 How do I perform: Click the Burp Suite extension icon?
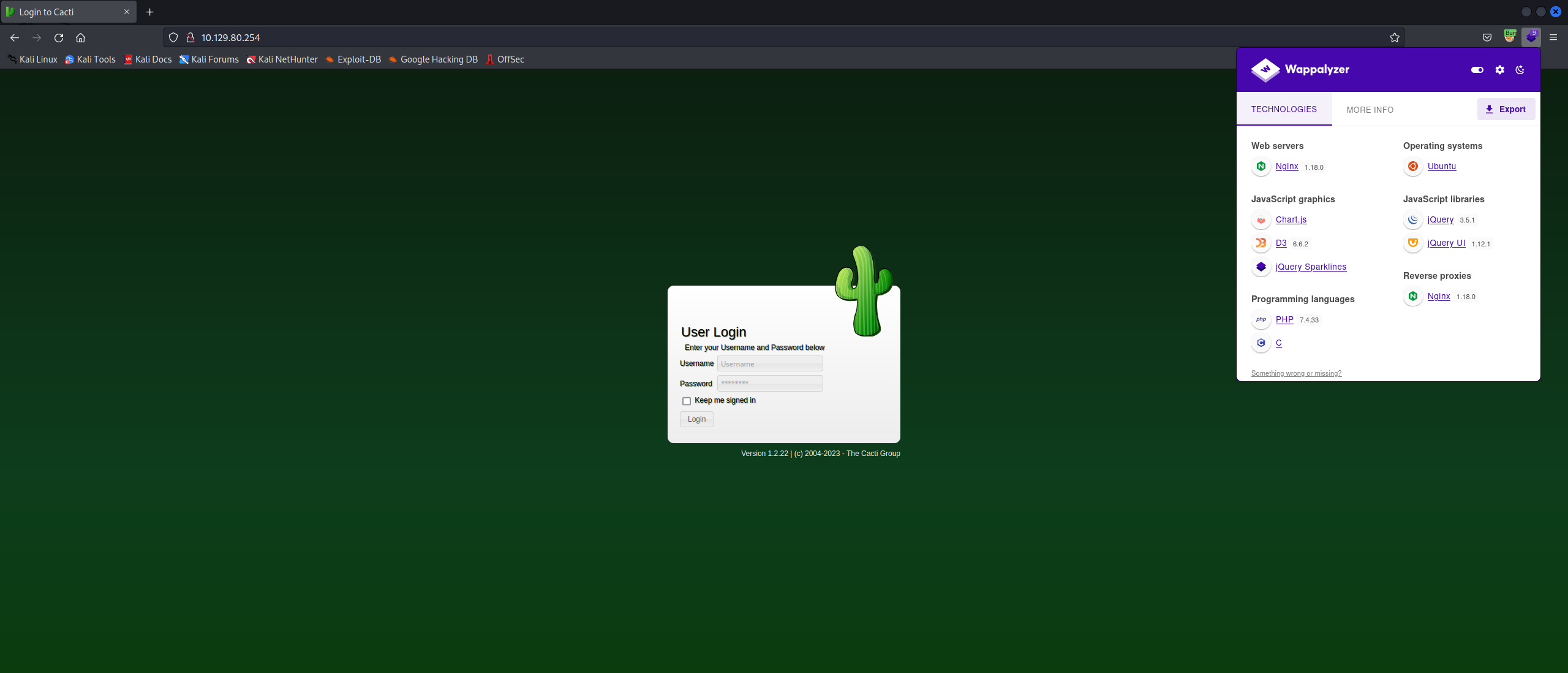1510,37
